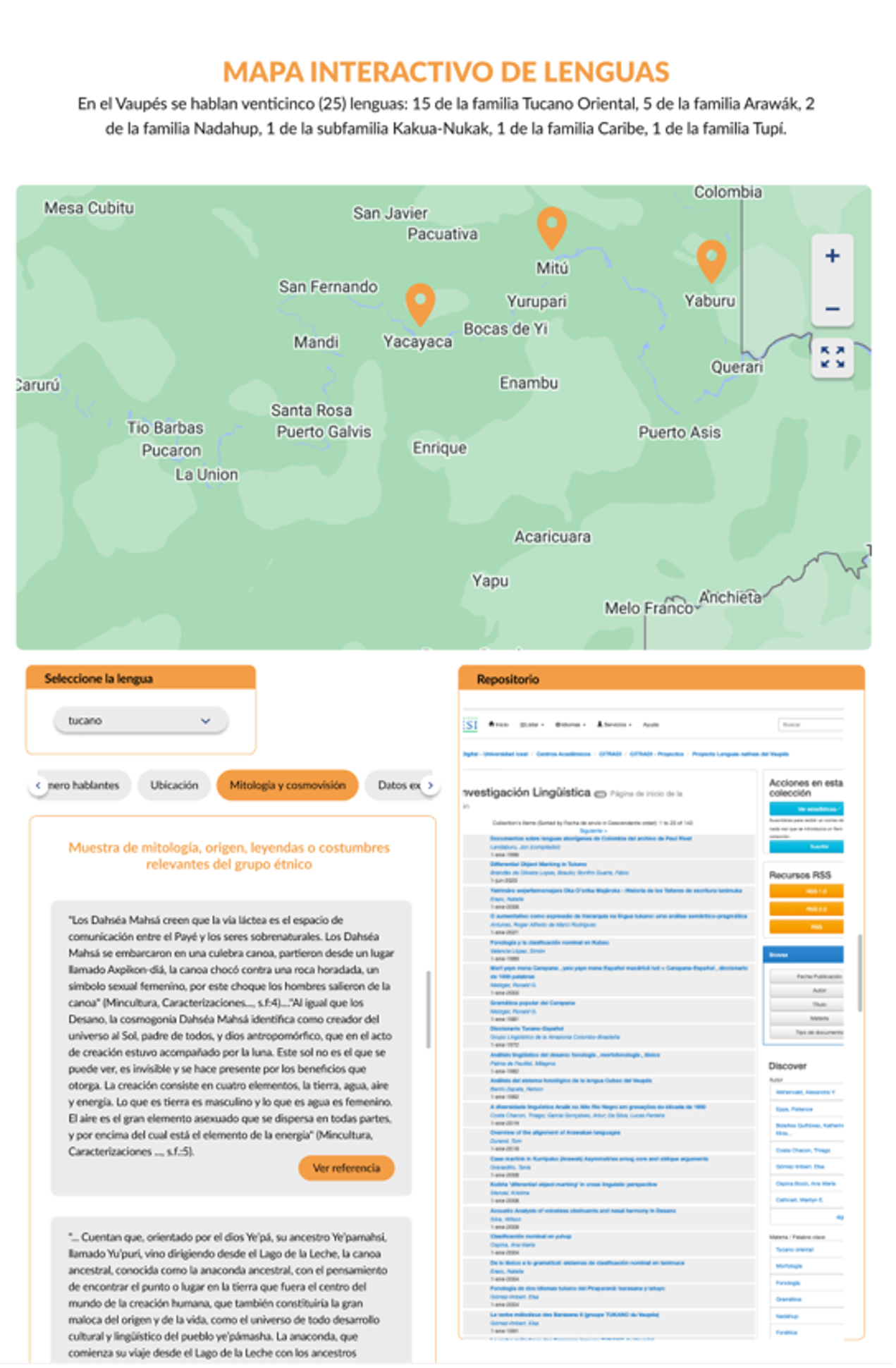Click the Ver referencia button
The image size is (896, 1368).
346,1168
